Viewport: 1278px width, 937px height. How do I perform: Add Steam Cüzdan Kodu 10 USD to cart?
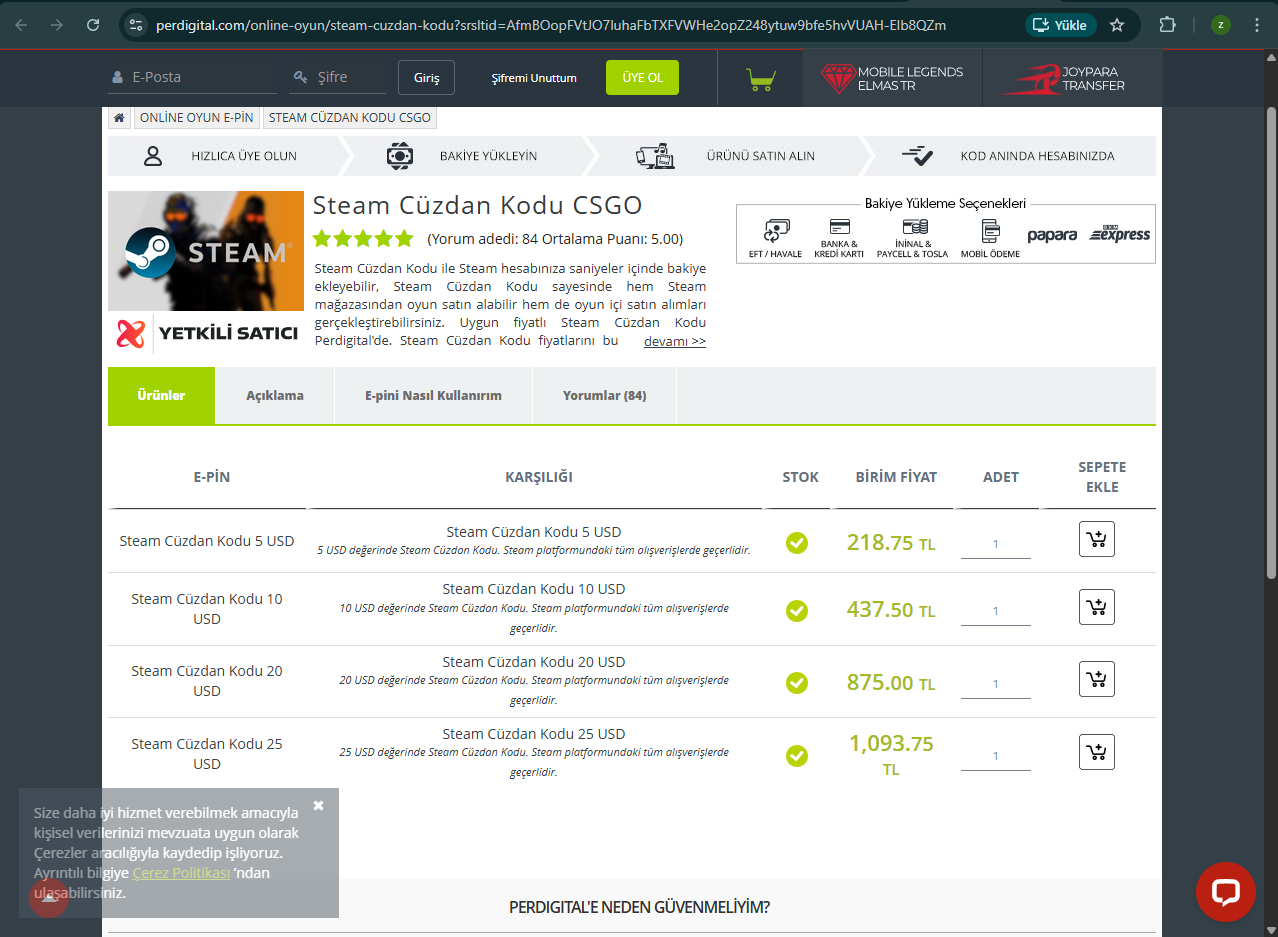point(1097,607)
